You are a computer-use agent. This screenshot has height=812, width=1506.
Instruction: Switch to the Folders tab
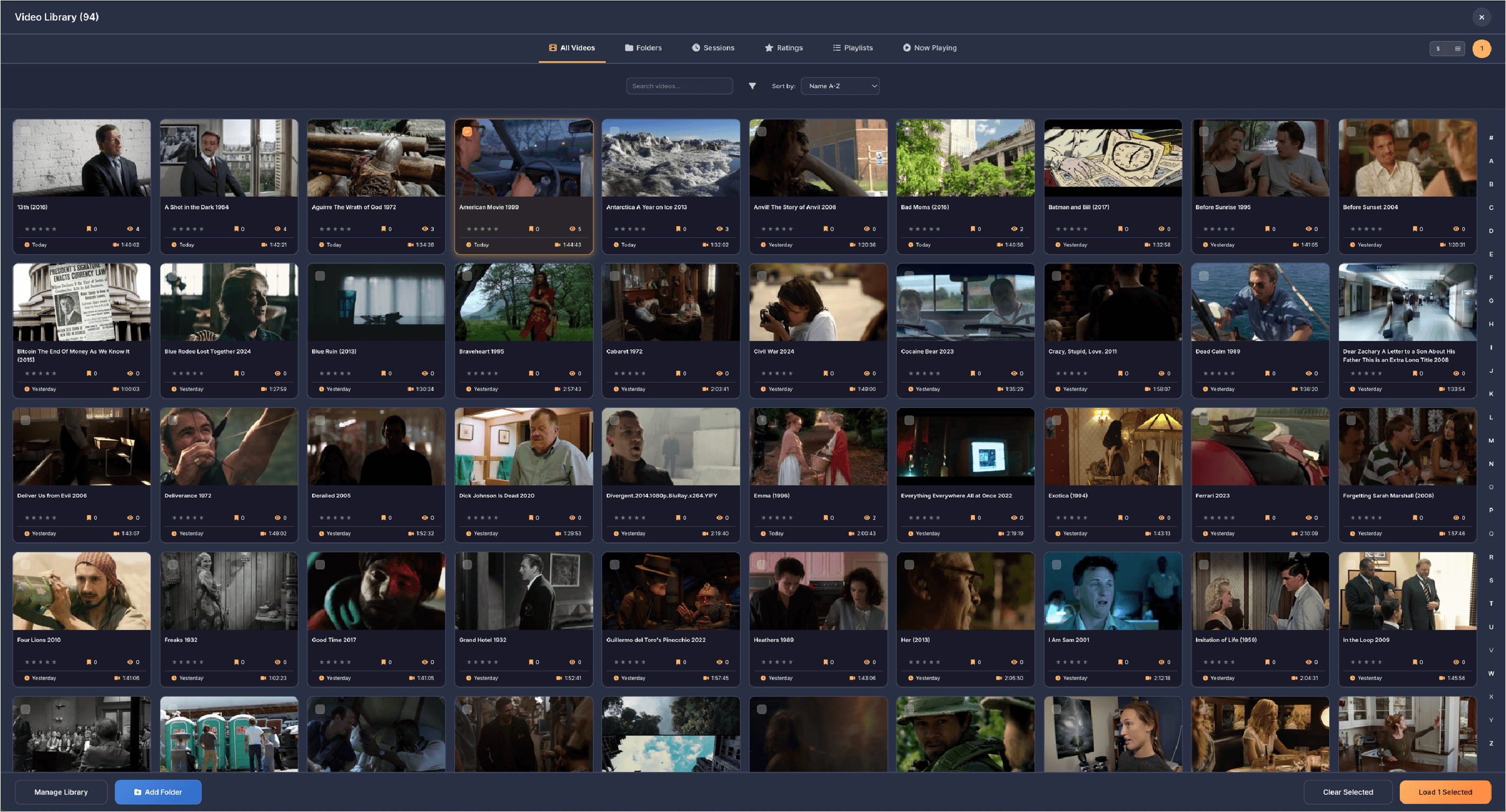643,48
